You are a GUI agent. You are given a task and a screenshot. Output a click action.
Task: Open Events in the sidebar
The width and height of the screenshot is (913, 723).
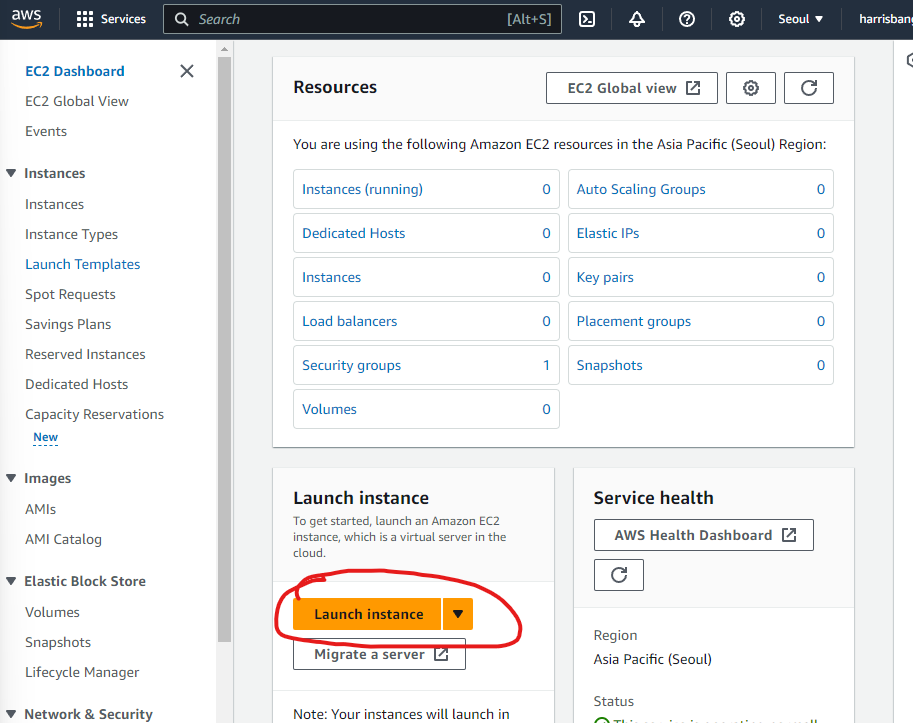pyautogui.click(x=46, y=131)
